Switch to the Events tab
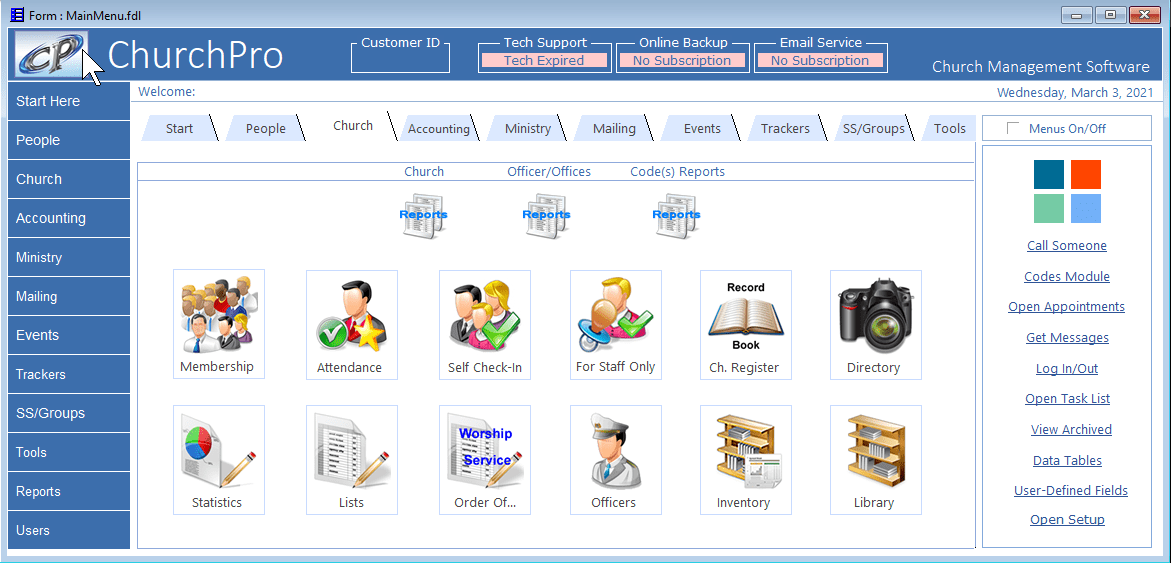 702,128
